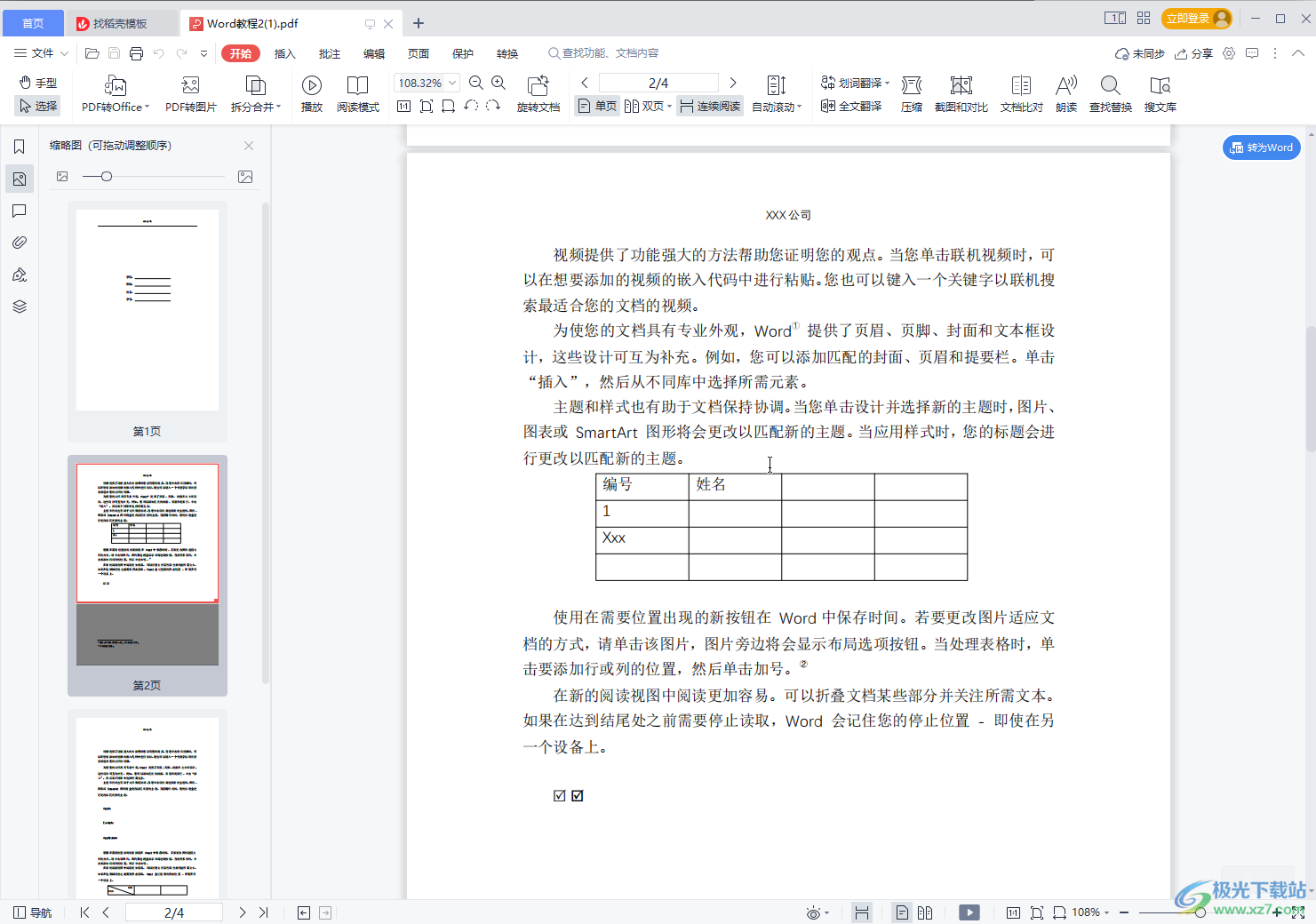This screenshot has height=924, width=1316.
Task: Open the 自动滚动 auto scroll menu
Action: point(777,93)
